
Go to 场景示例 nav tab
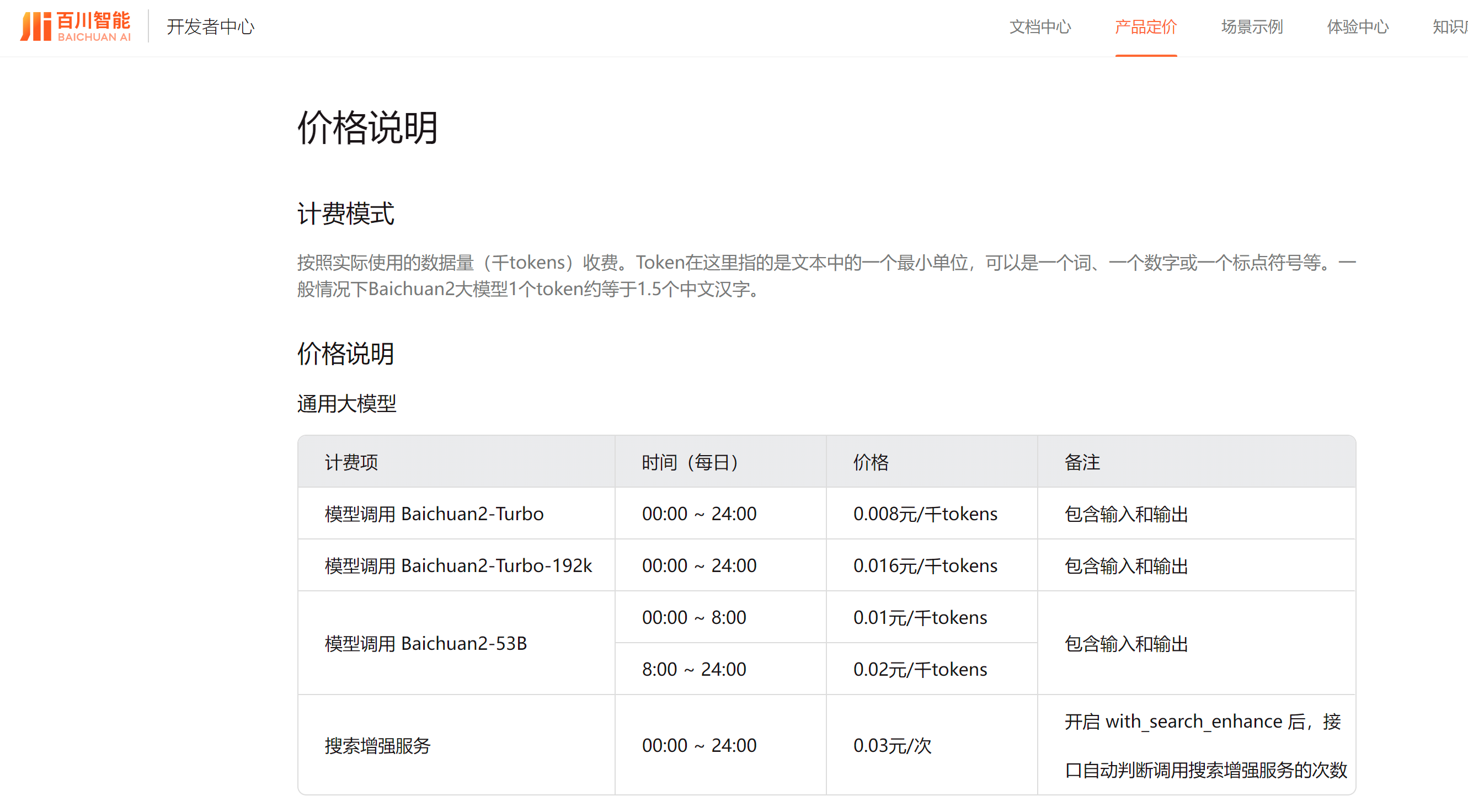[x=1251, y=27]
